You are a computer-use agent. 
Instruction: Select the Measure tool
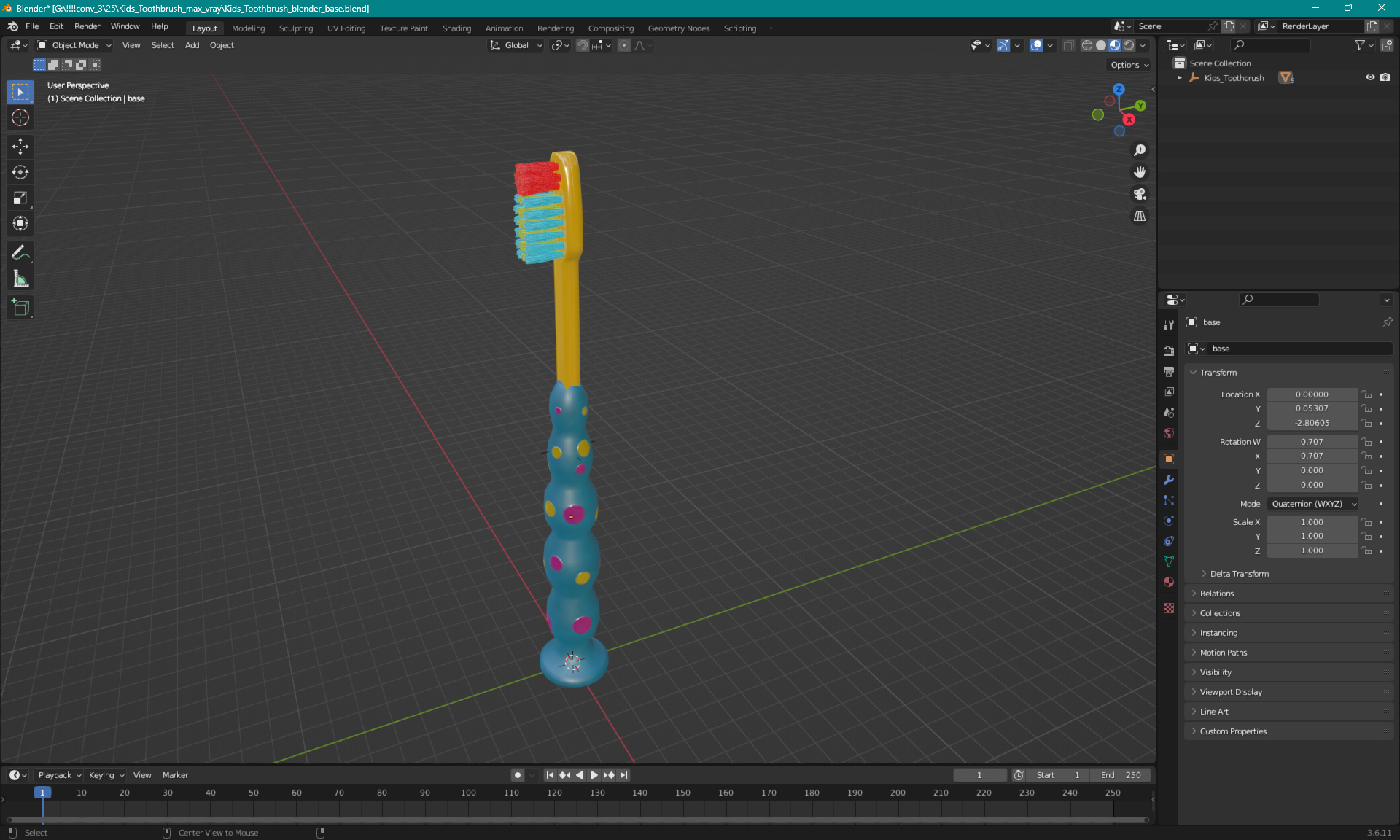(20, 279)
